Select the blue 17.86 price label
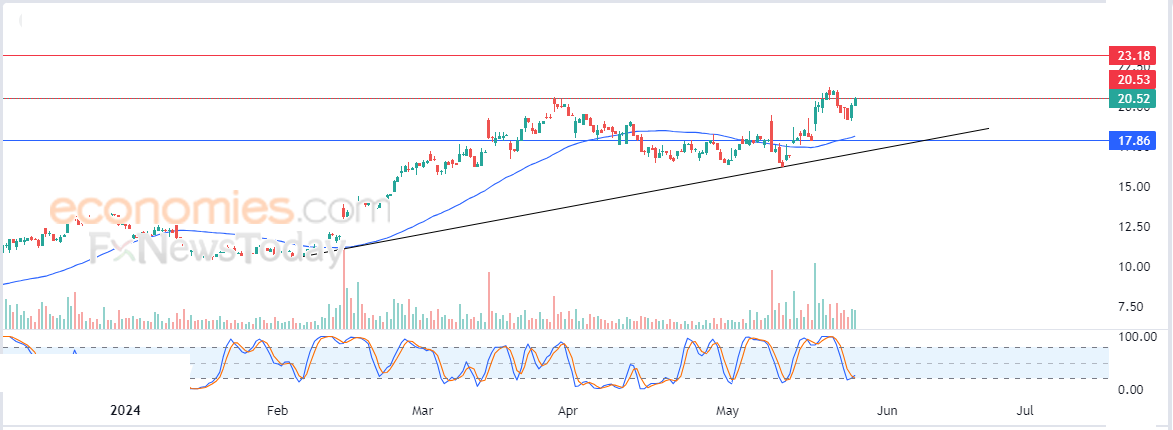This screenshot has width=1173, height=430. pyautogui.click(x=1133, y=140)
